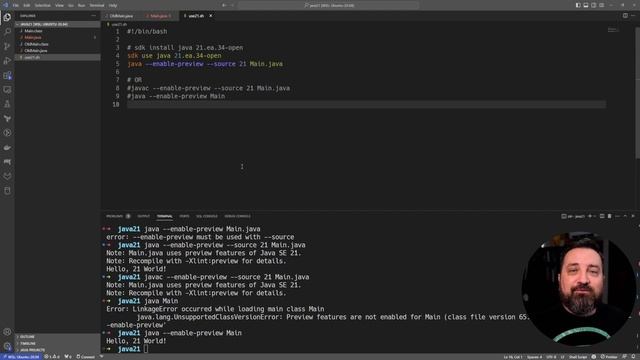
Task: Click the Split Editor icon
Action: tap(625, 16)
